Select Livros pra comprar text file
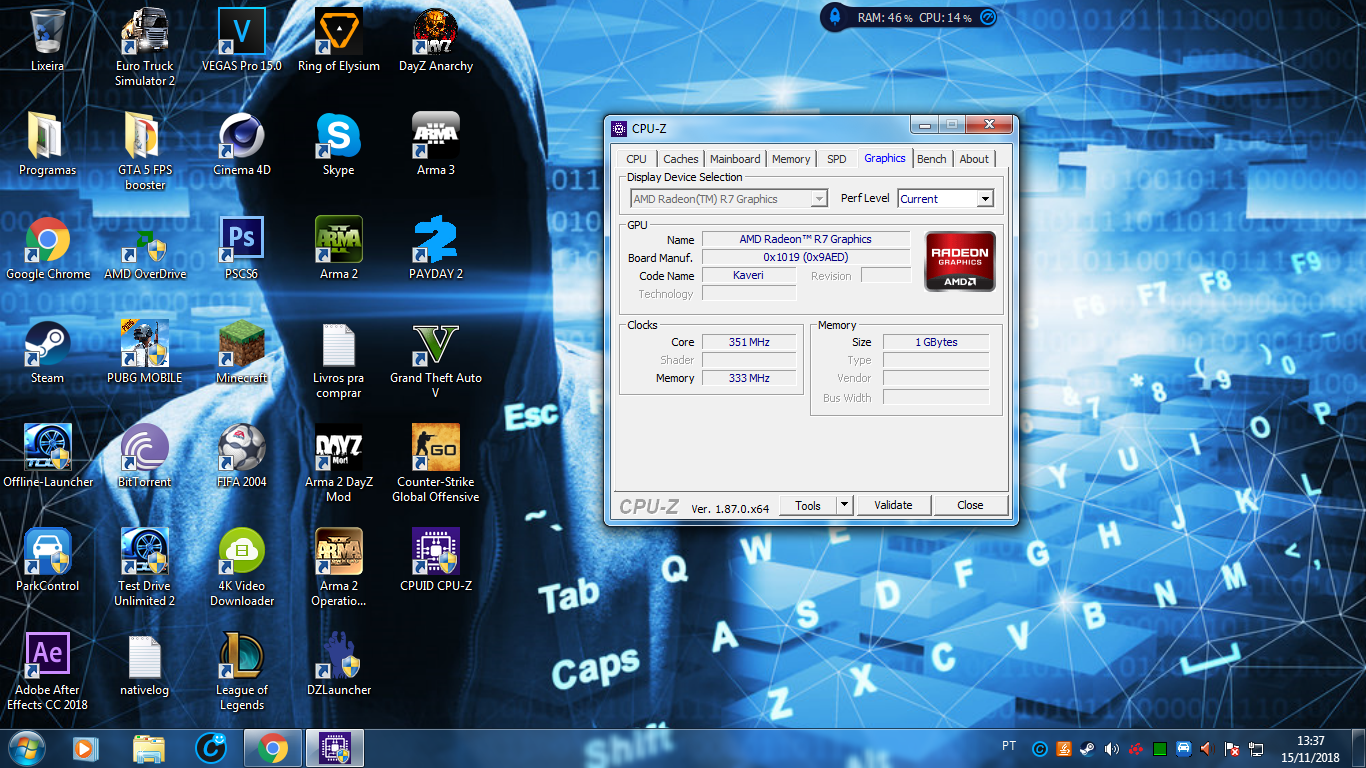Image resolution: width=1366 pixels, height=768 pixels. 339,359
